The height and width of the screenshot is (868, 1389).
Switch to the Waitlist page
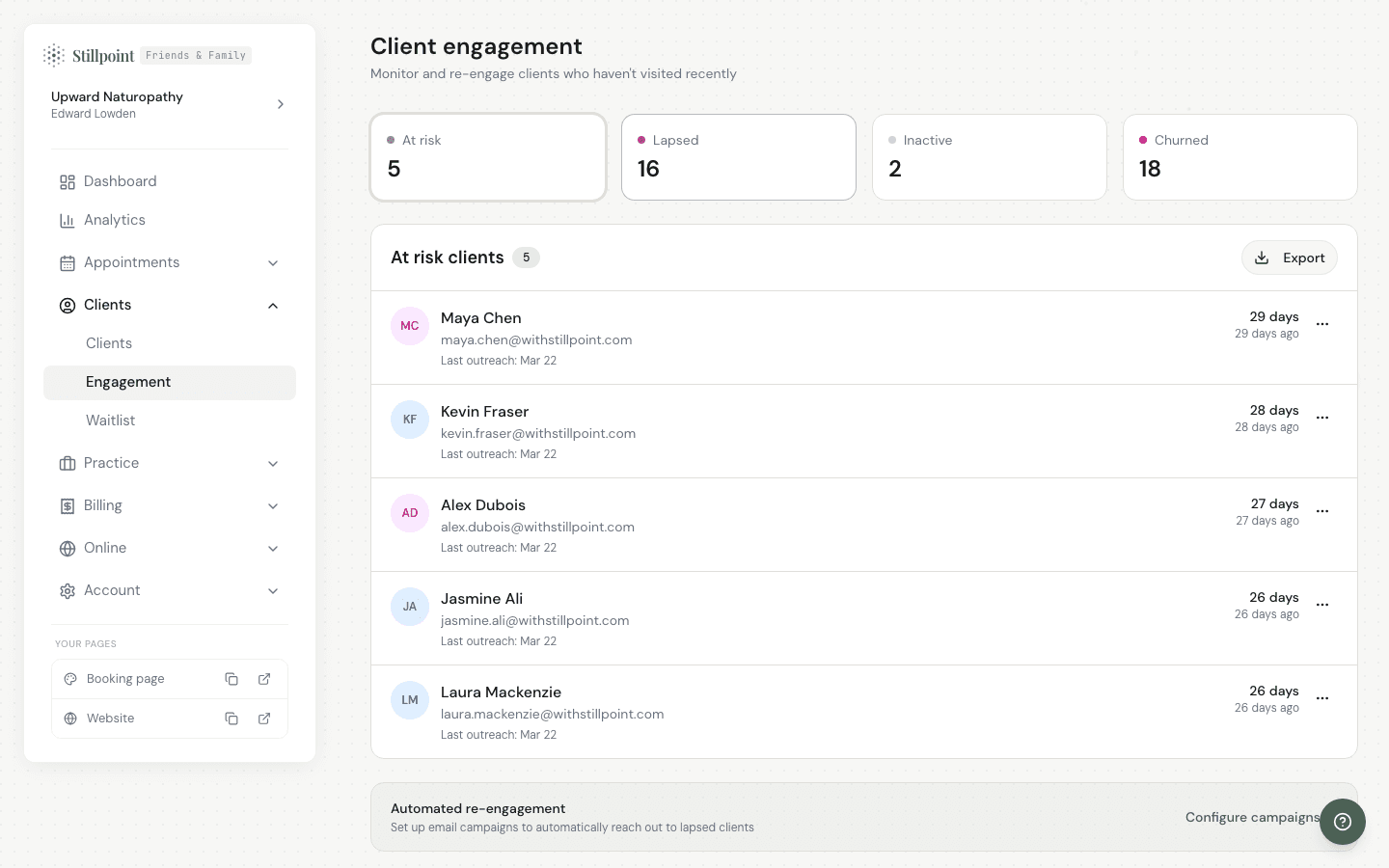pos(110,420)
